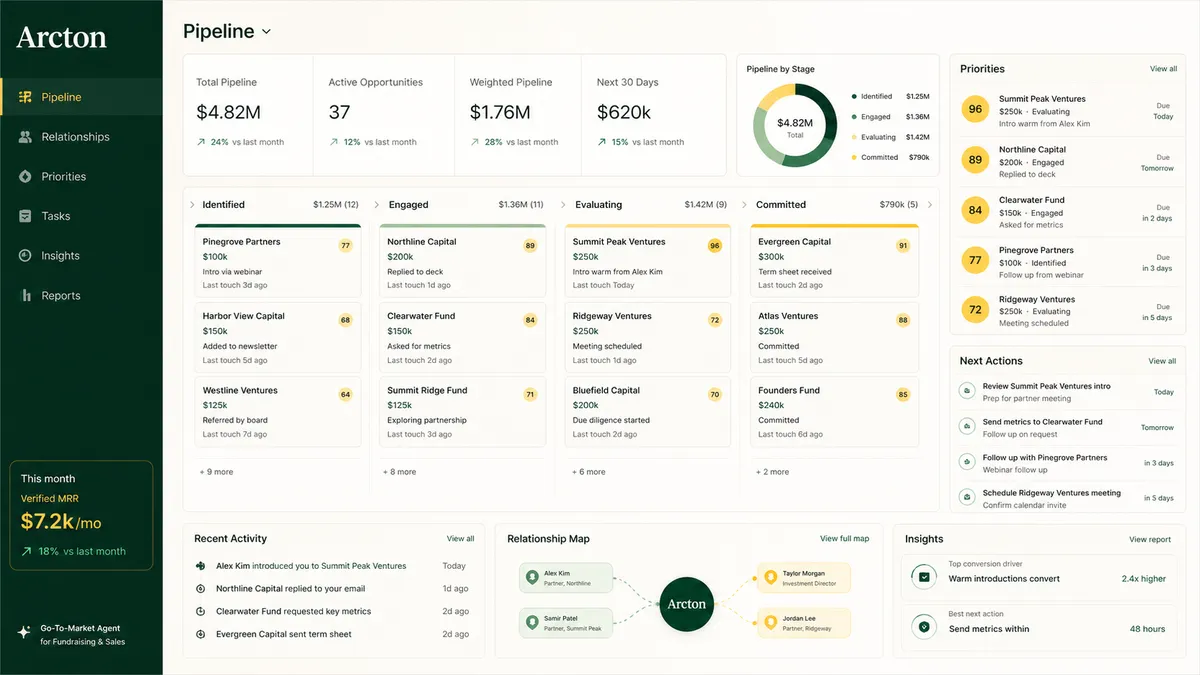Open View report in Insights

click(x=1150, y=540)
